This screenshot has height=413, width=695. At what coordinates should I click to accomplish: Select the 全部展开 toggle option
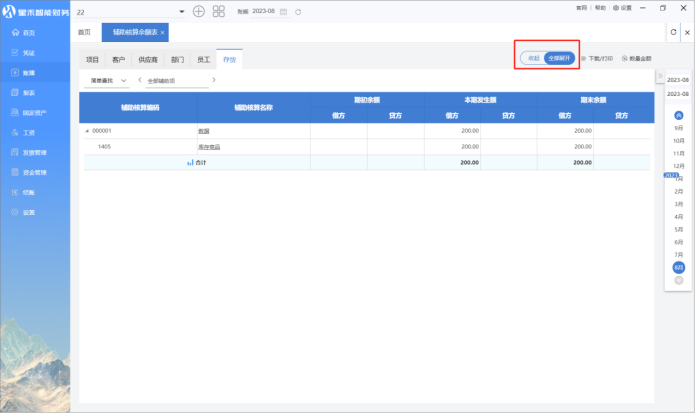560,58
